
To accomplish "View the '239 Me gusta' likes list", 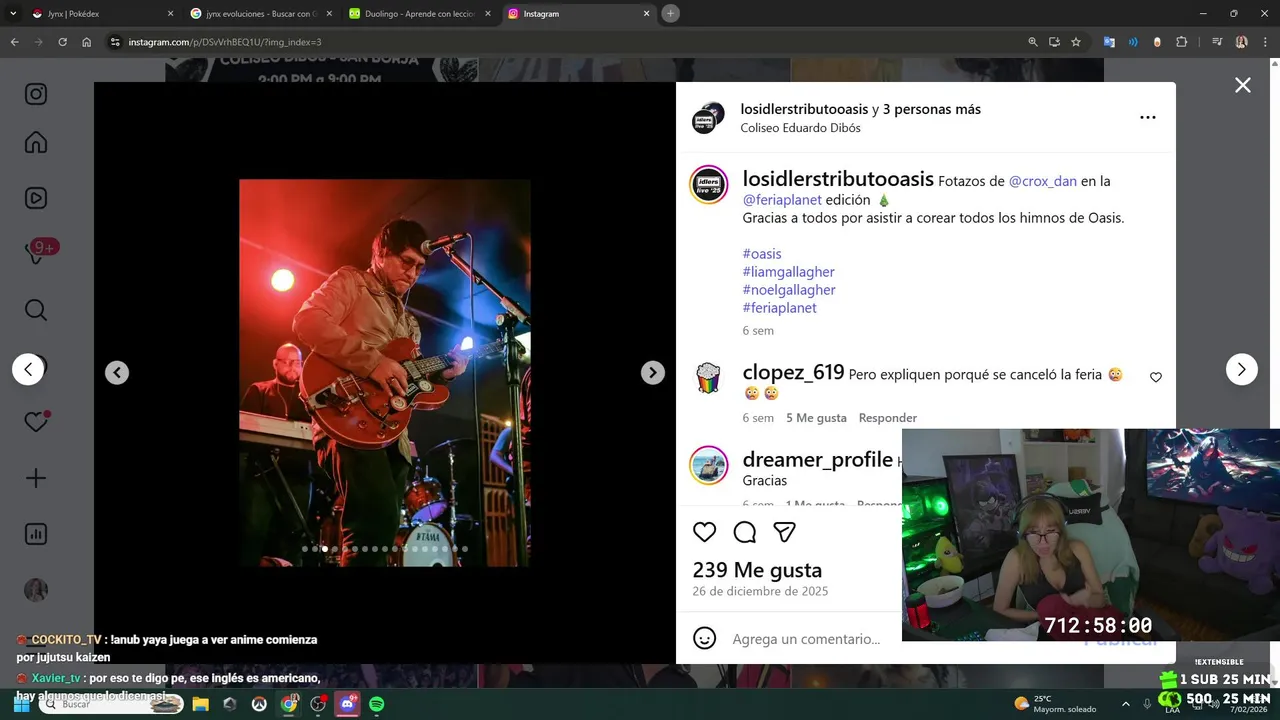I will 757,570.
